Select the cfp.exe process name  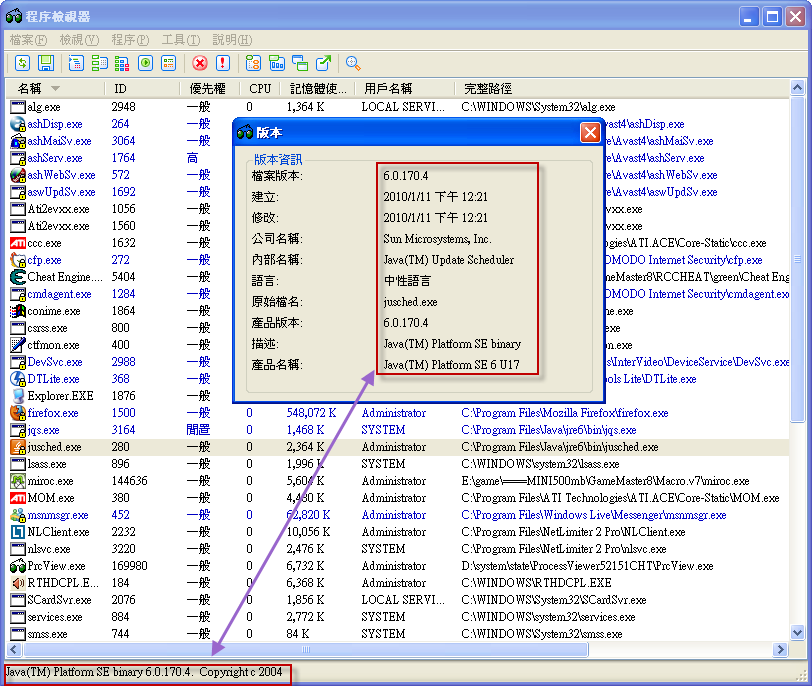(45, 260)
